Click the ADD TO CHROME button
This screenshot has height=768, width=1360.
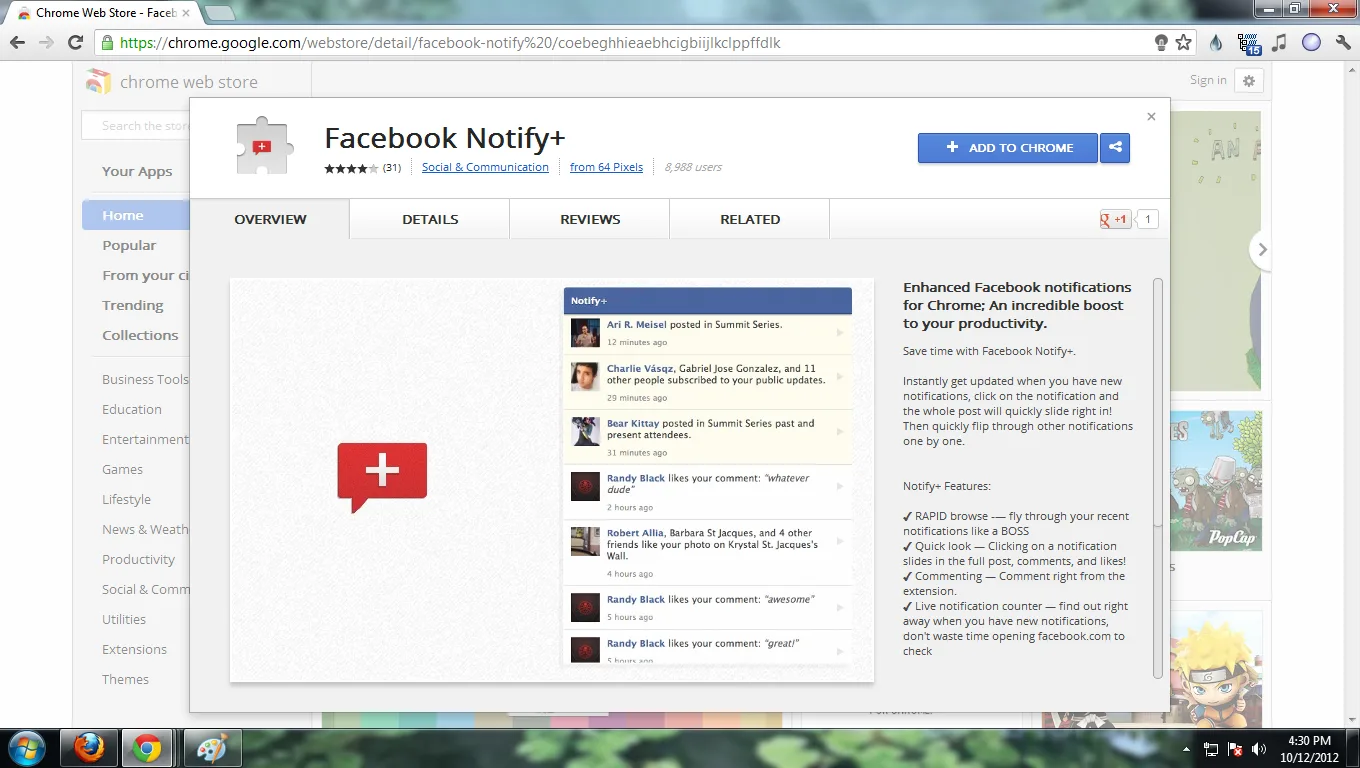tap(1007, 147)
